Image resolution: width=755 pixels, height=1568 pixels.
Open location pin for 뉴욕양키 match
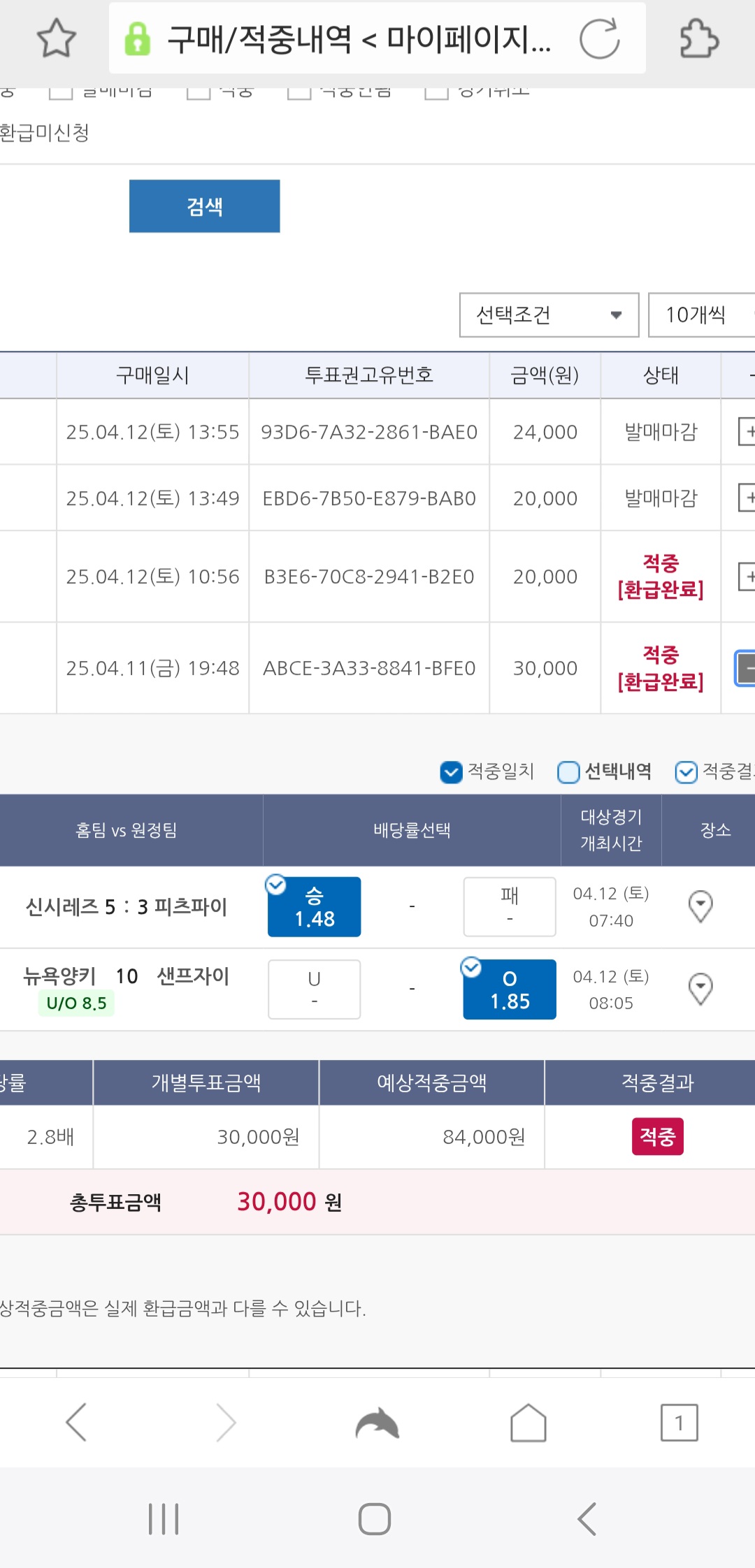click(x=700, y=989)
